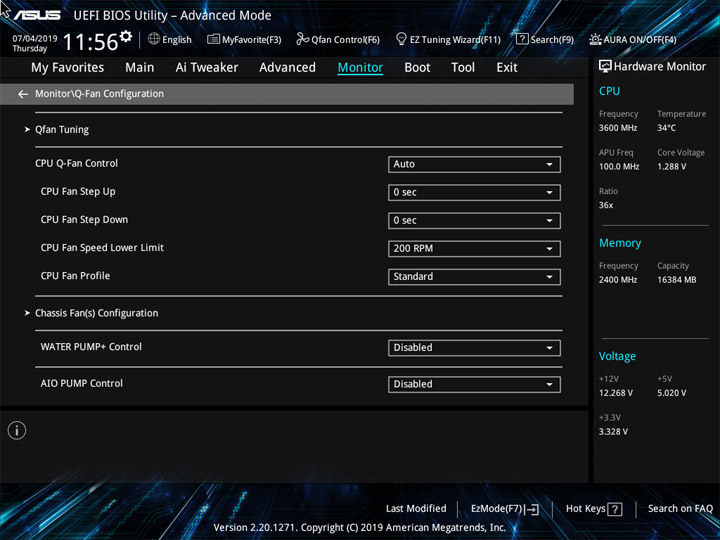Click MyFavorite(F3) label
The image size is (720, 540).
pos(252,40)
